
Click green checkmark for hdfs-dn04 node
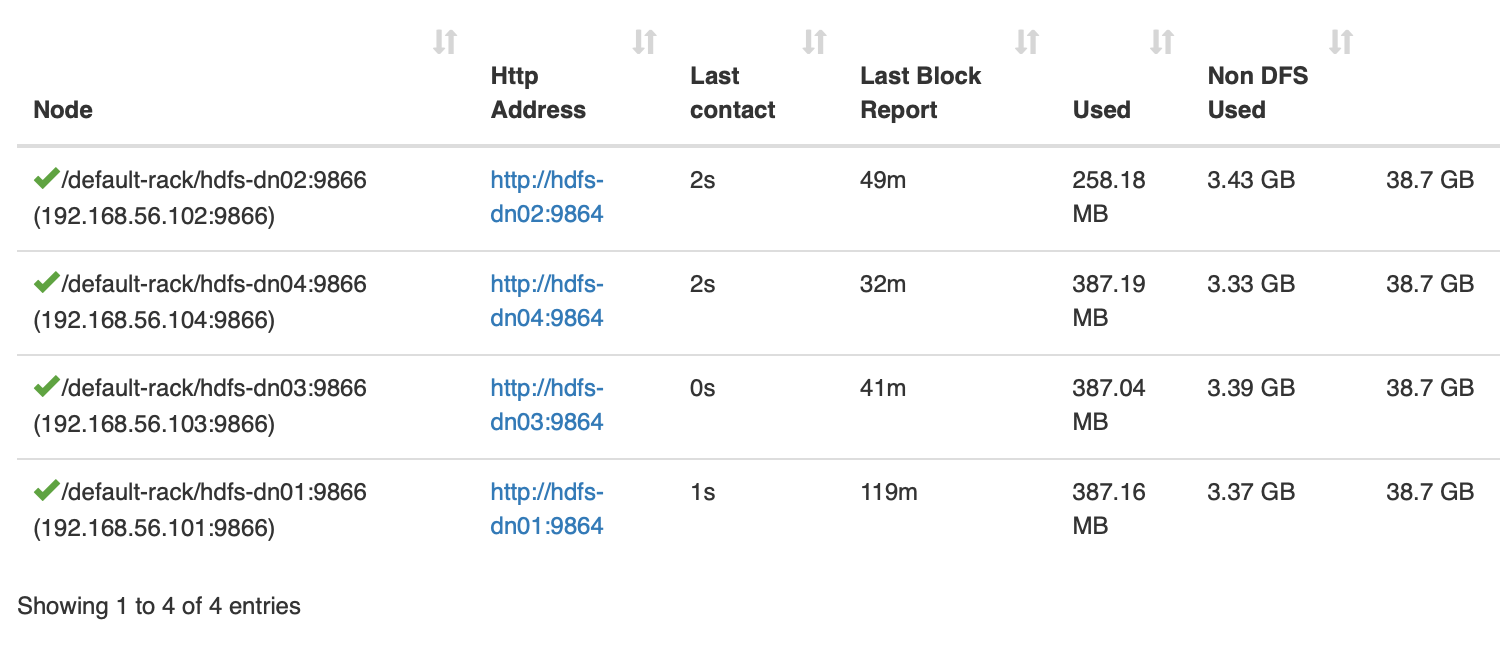pyautogui.click(x=46, y=283)
